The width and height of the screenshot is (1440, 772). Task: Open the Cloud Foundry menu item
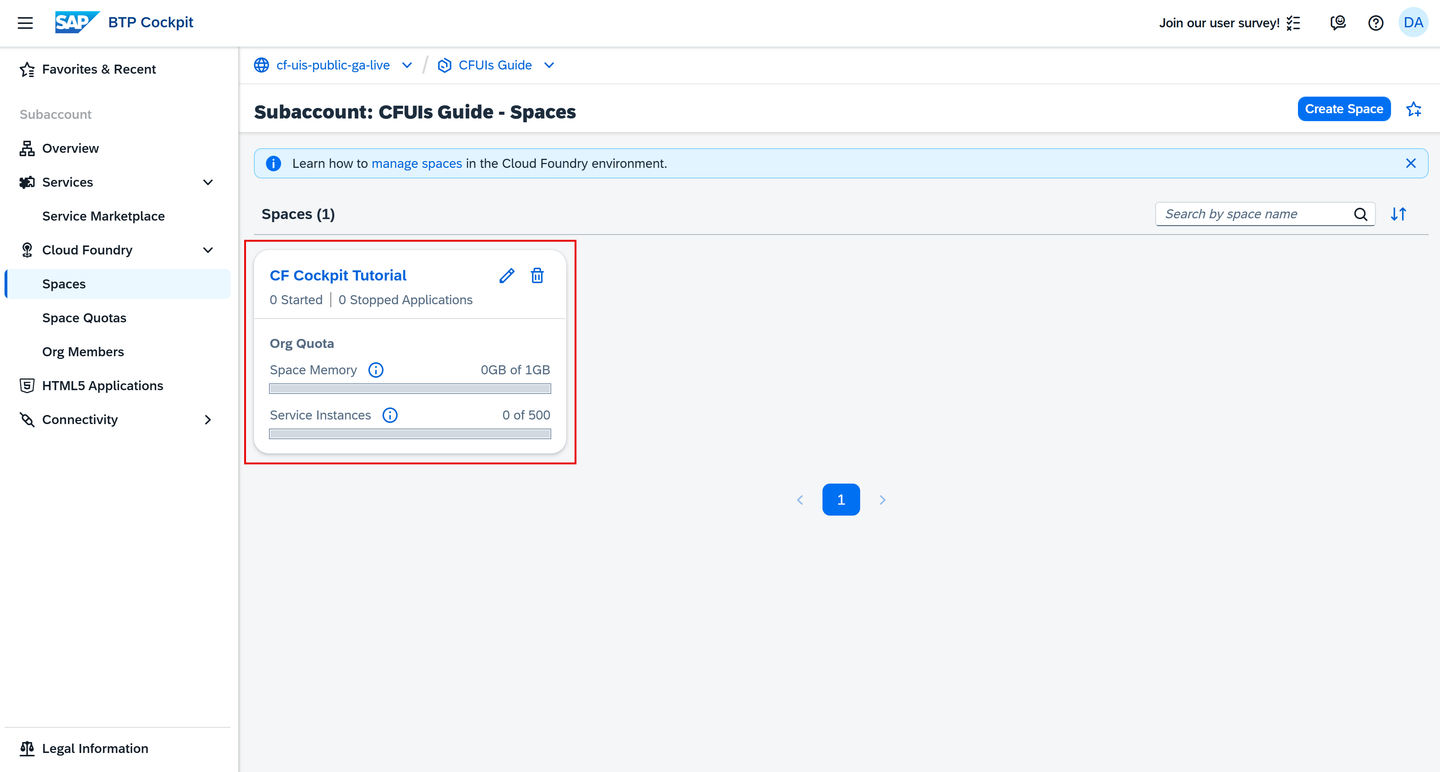click(87, 250)
